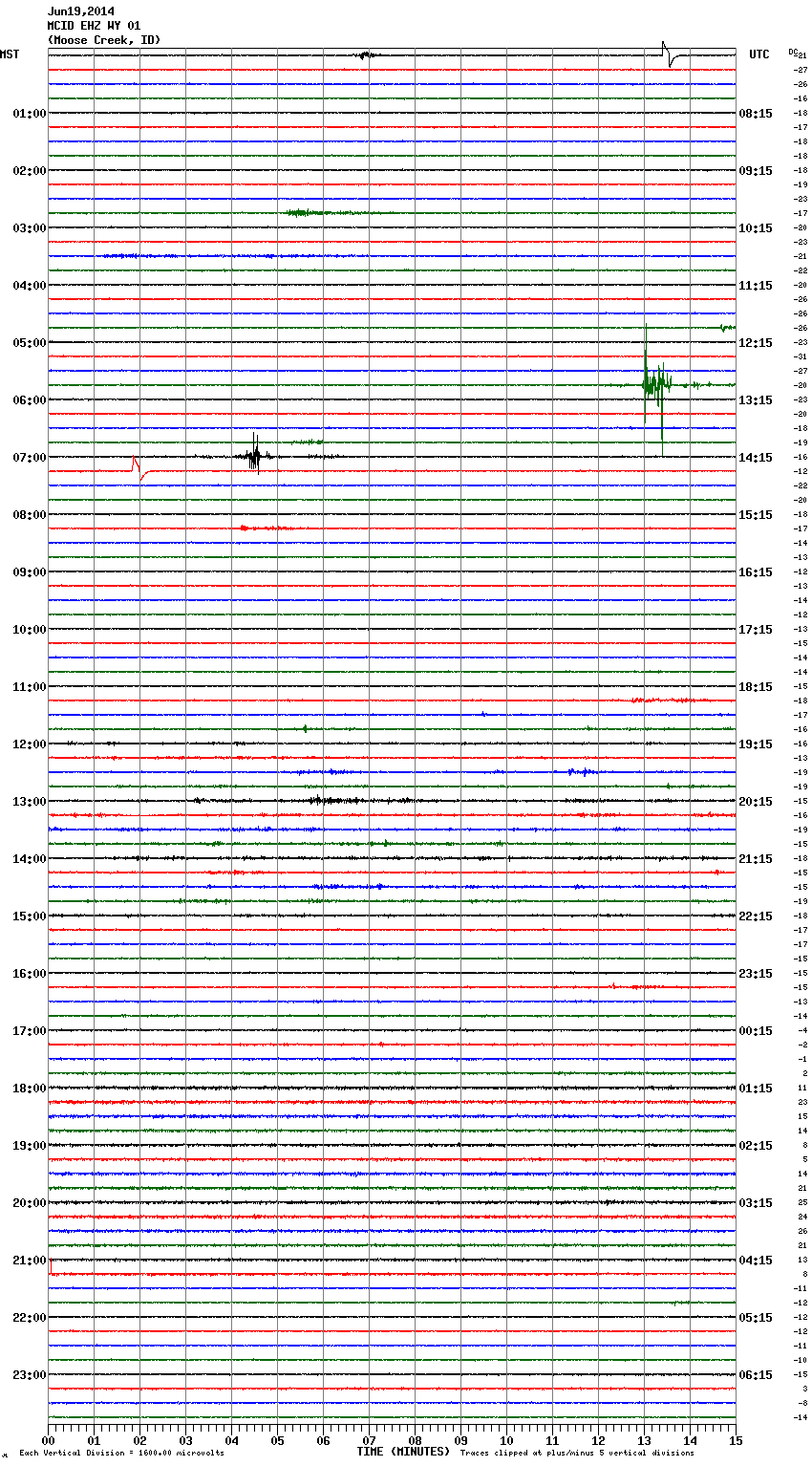Click the 20:15 UTC row label
Screen dimensions: 812x1466
(x=756, y=802)
